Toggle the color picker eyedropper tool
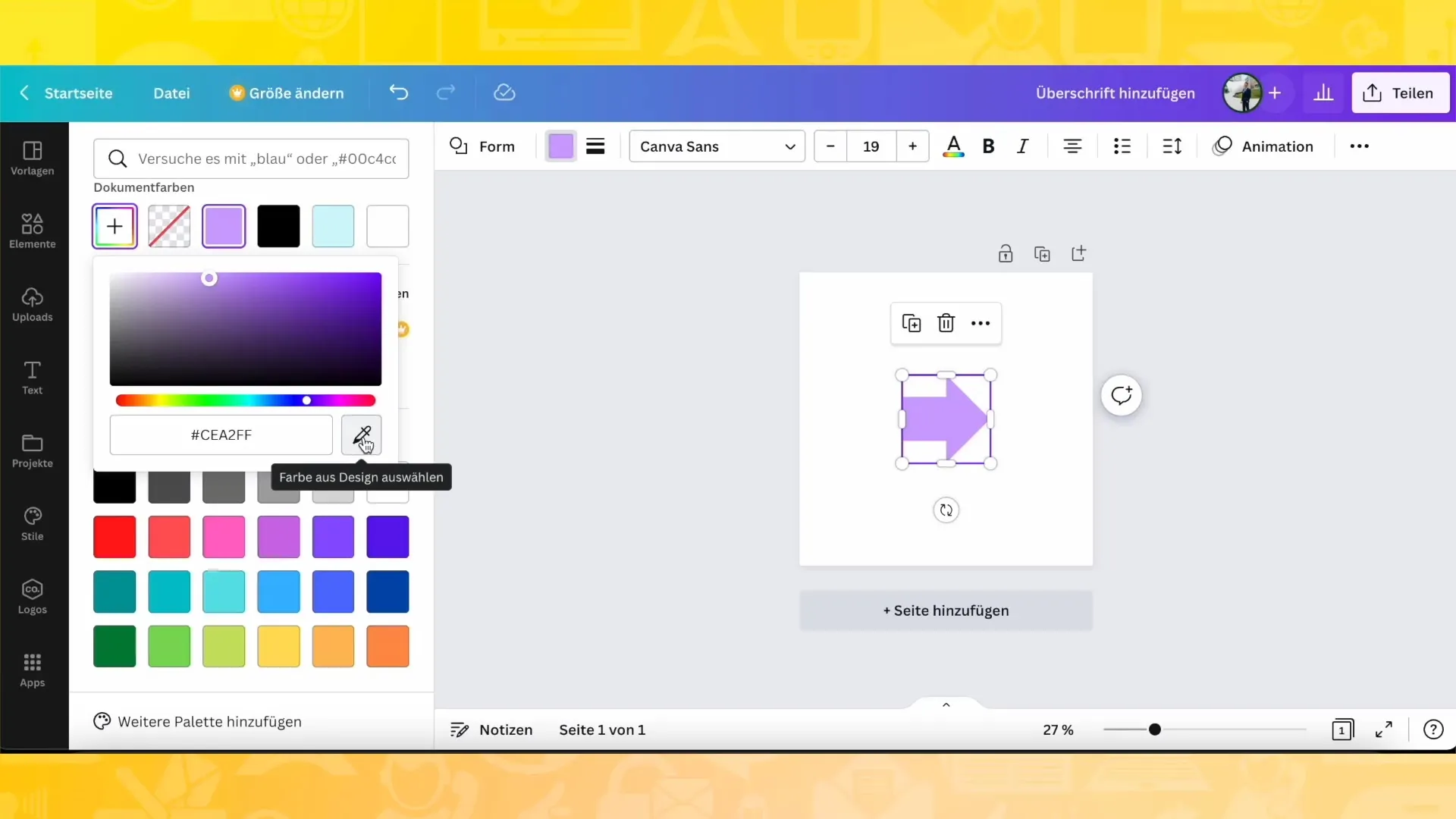The height and width of the screenshot is (819, 1456). [362, 435]
